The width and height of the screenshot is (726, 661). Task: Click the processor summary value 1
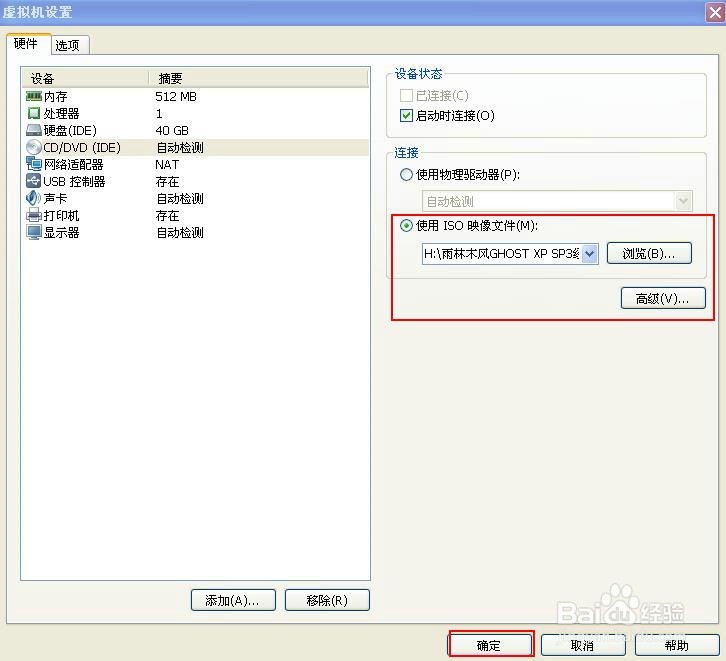tap(159, 113)
